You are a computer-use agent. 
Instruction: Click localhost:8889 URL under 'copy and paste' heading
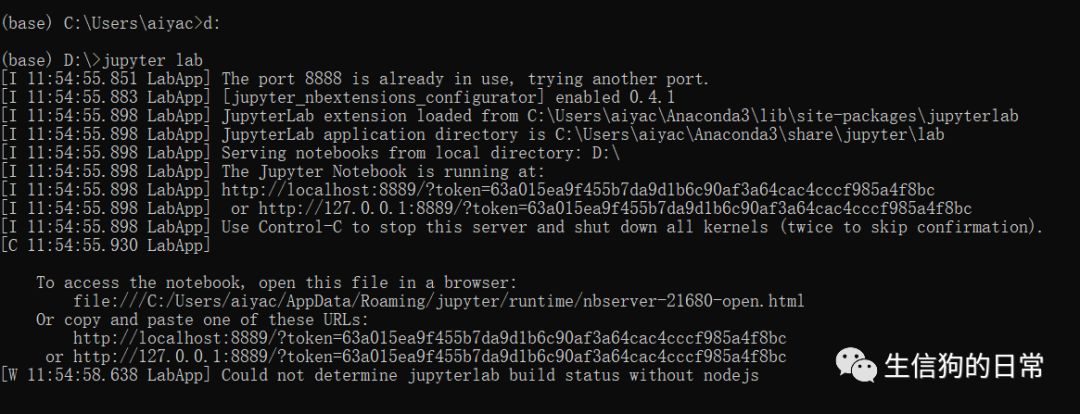(430, 338)
